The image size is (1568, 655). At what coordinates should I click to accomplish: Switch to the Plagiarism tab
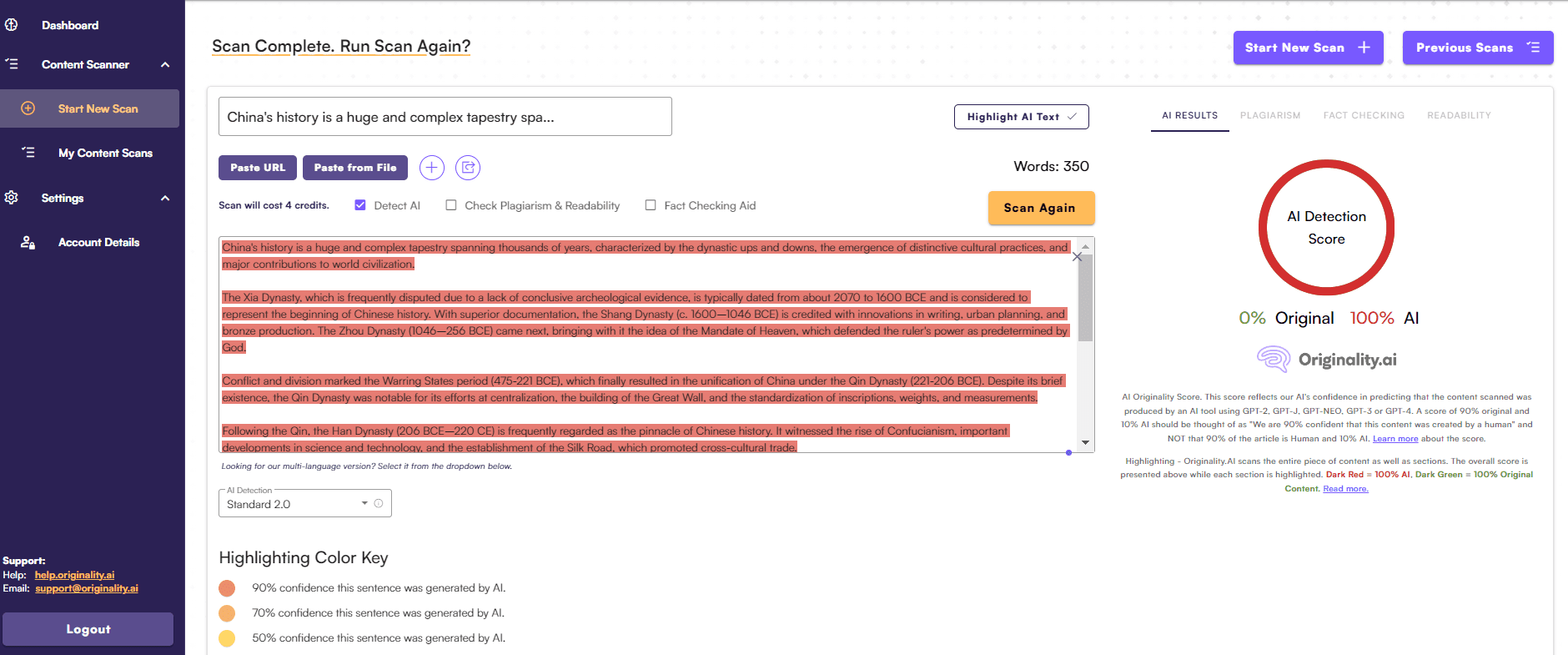pyautogui.click(x=1269, y=116)
